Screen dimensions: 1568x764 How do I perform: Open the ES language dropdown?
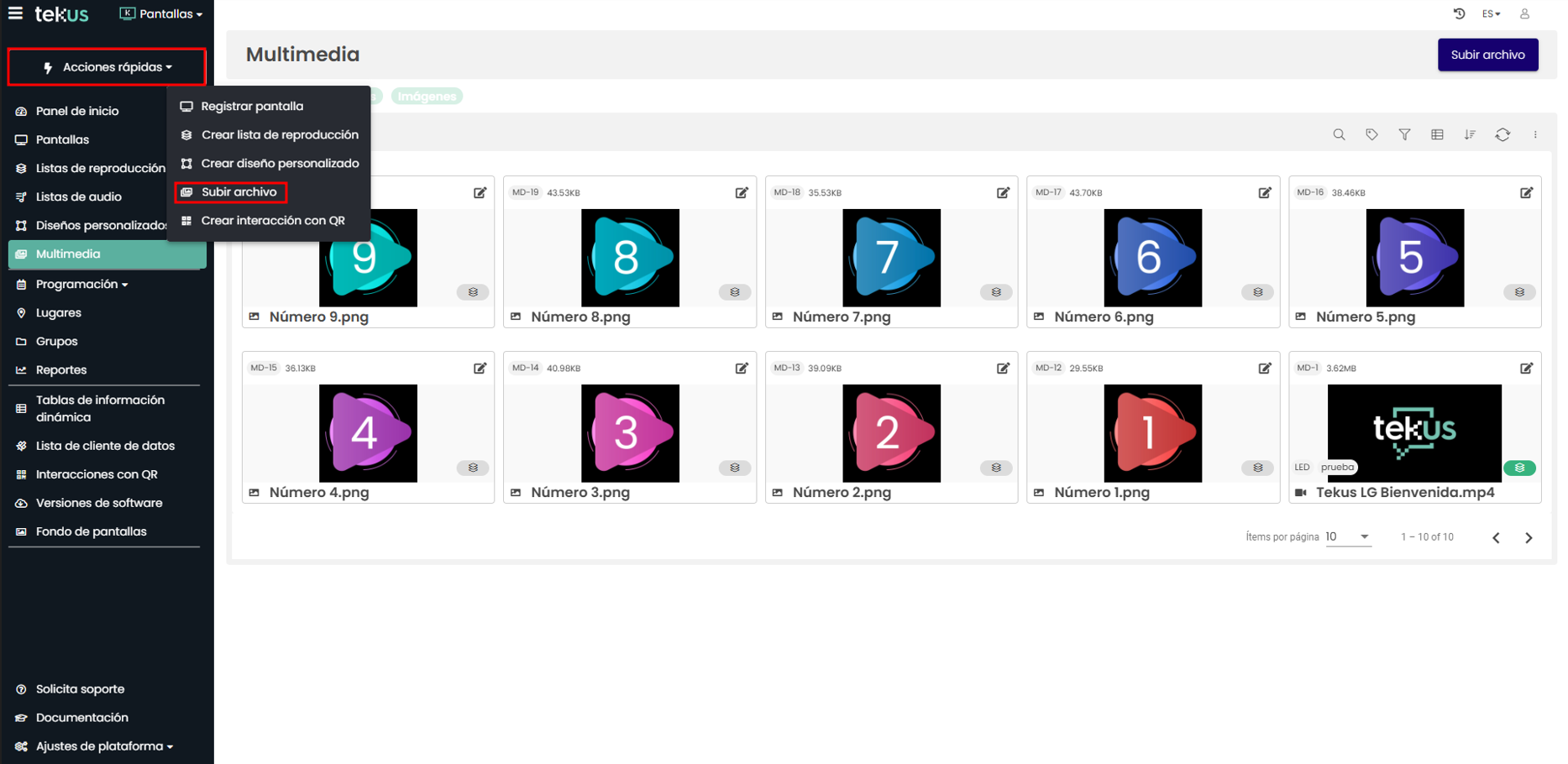tap(1491, 13)
